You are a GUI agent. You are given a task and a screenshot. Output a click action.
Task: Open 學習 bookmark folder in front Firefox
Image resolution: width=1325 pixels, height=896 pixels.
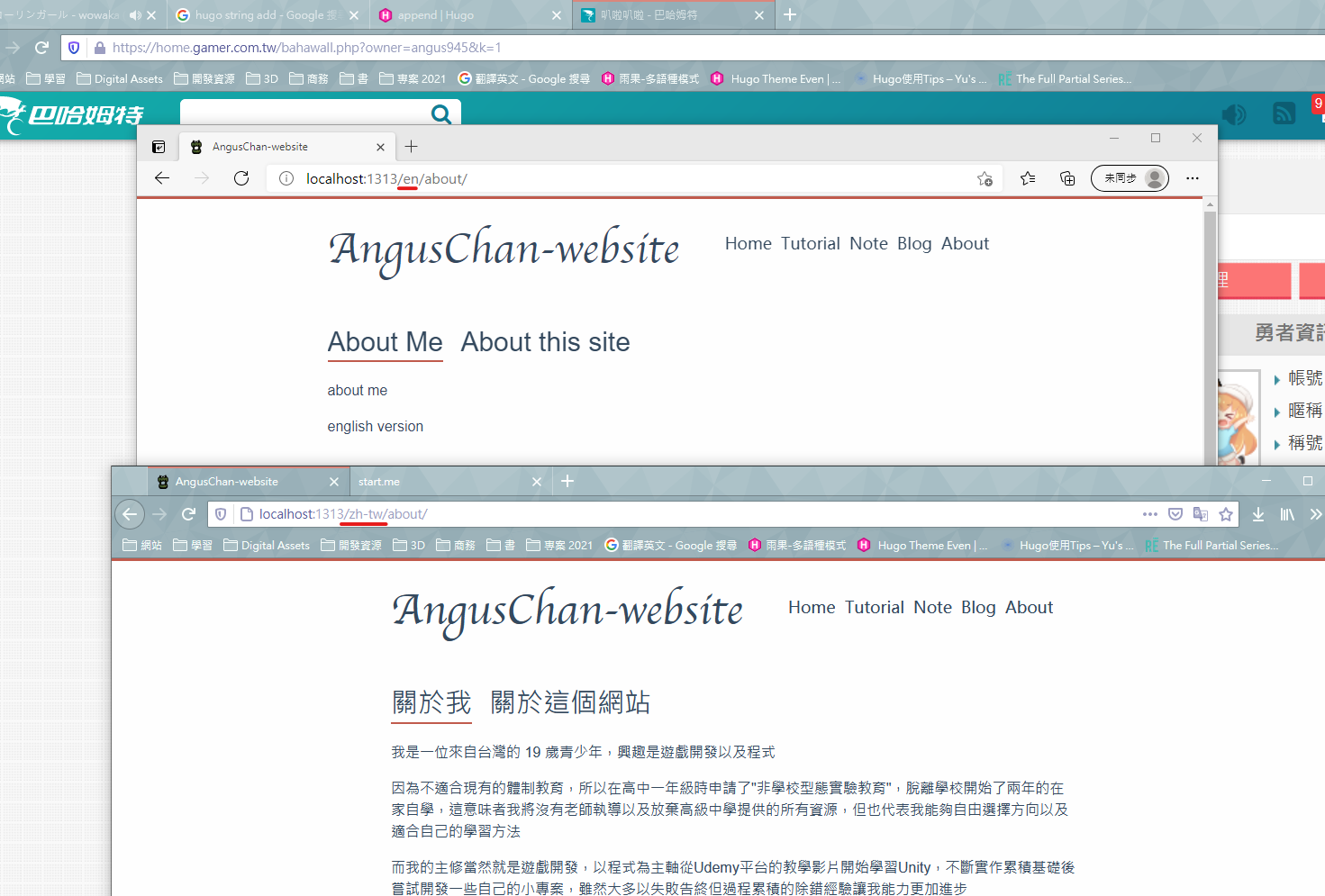coord(193,546)
